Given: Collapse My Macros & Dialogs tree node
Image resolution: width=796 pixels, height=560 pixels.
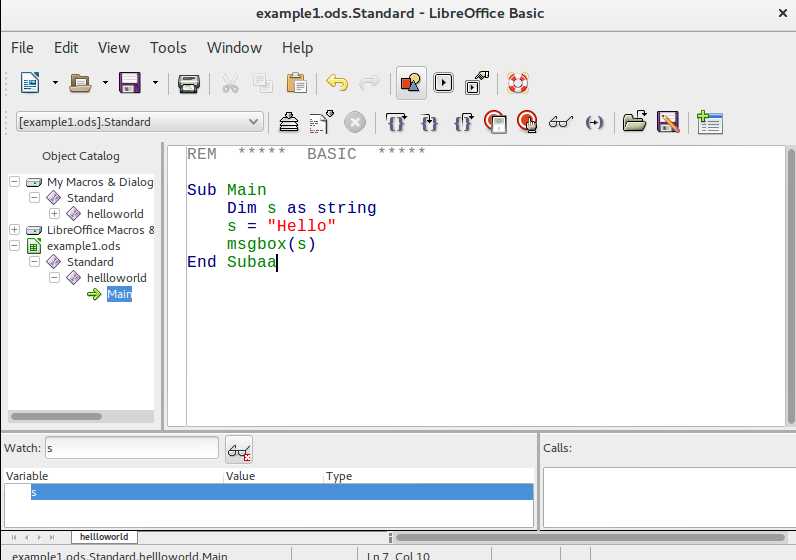Looking at the screenshot, I should point(15,181).
